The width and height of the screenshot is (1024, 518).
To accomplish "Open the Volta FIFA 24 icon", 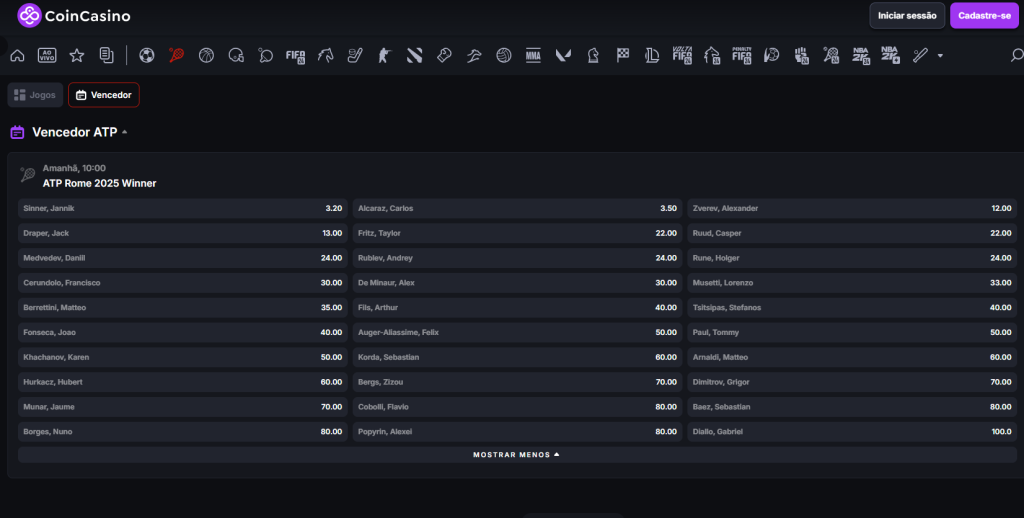I will (x=682, y=56).
